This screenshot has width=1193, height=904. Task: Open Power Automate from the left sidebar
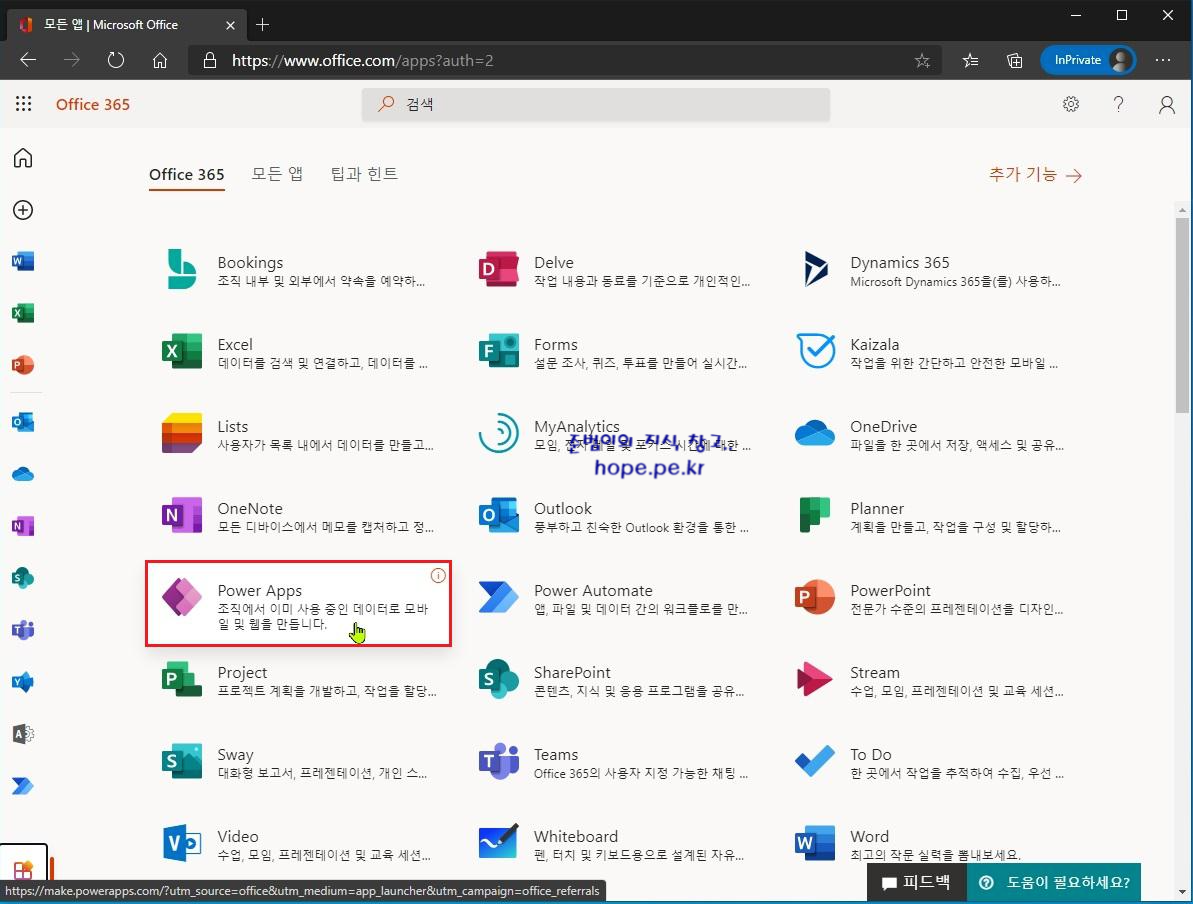23,785
